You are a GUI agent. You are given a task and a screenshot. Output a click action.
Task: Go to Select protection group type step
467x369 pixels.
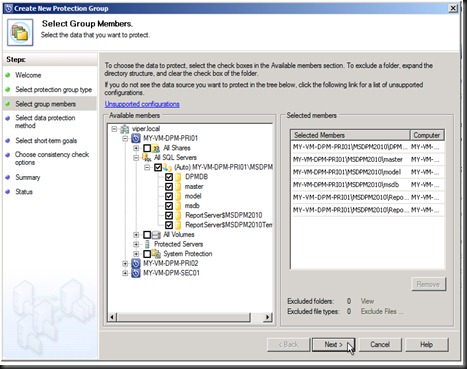53,90
